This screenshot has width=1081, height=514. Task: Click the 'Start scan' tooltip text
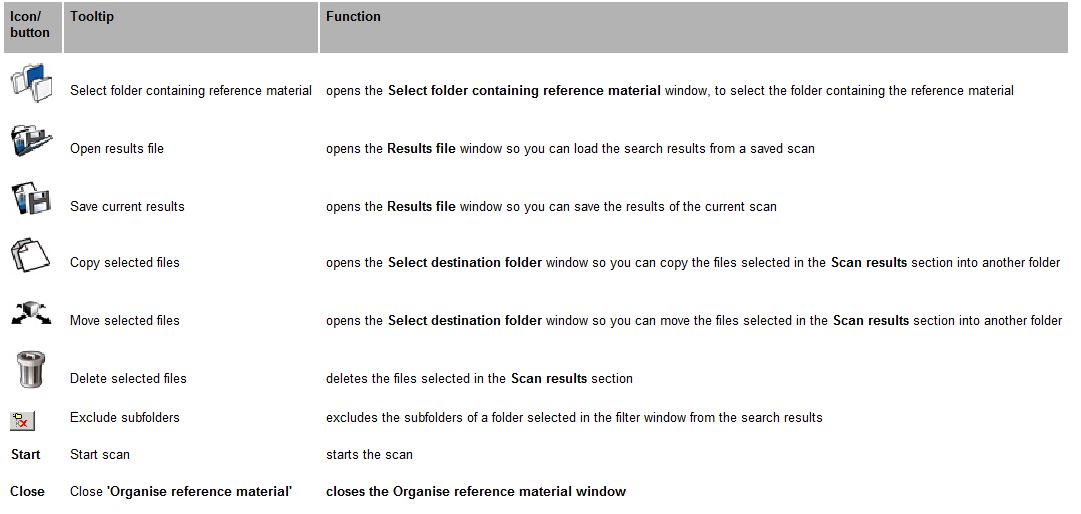click(100, 455)
